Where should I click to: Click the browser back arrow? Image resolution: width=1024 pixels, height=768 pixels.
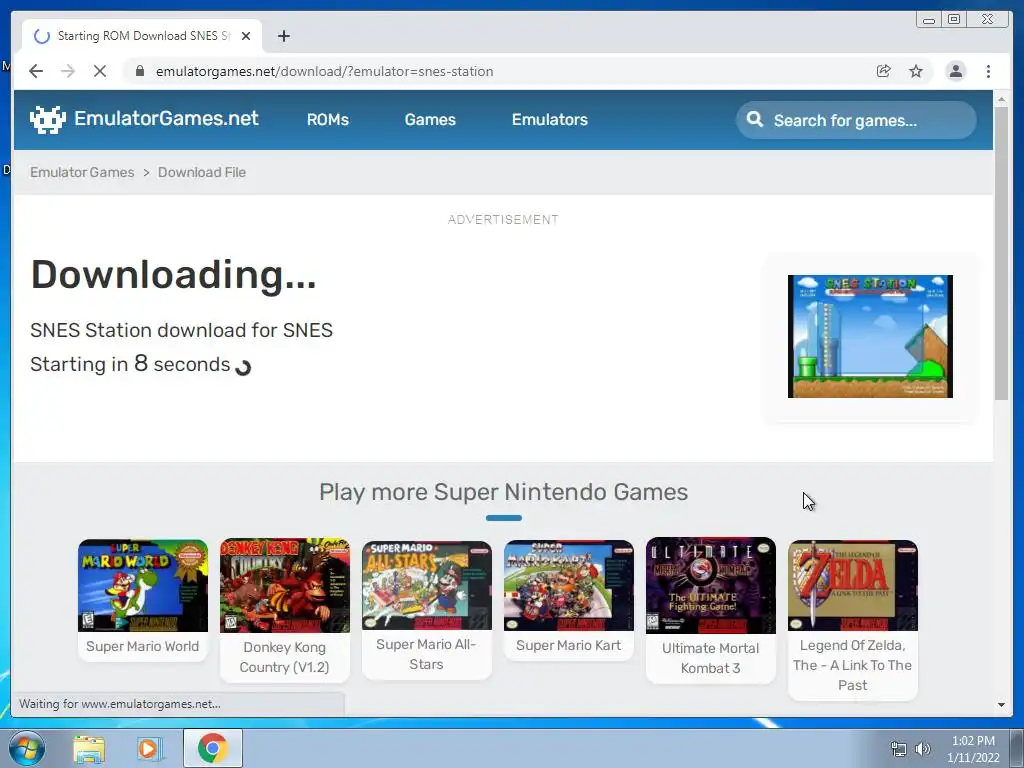(36, 71)
